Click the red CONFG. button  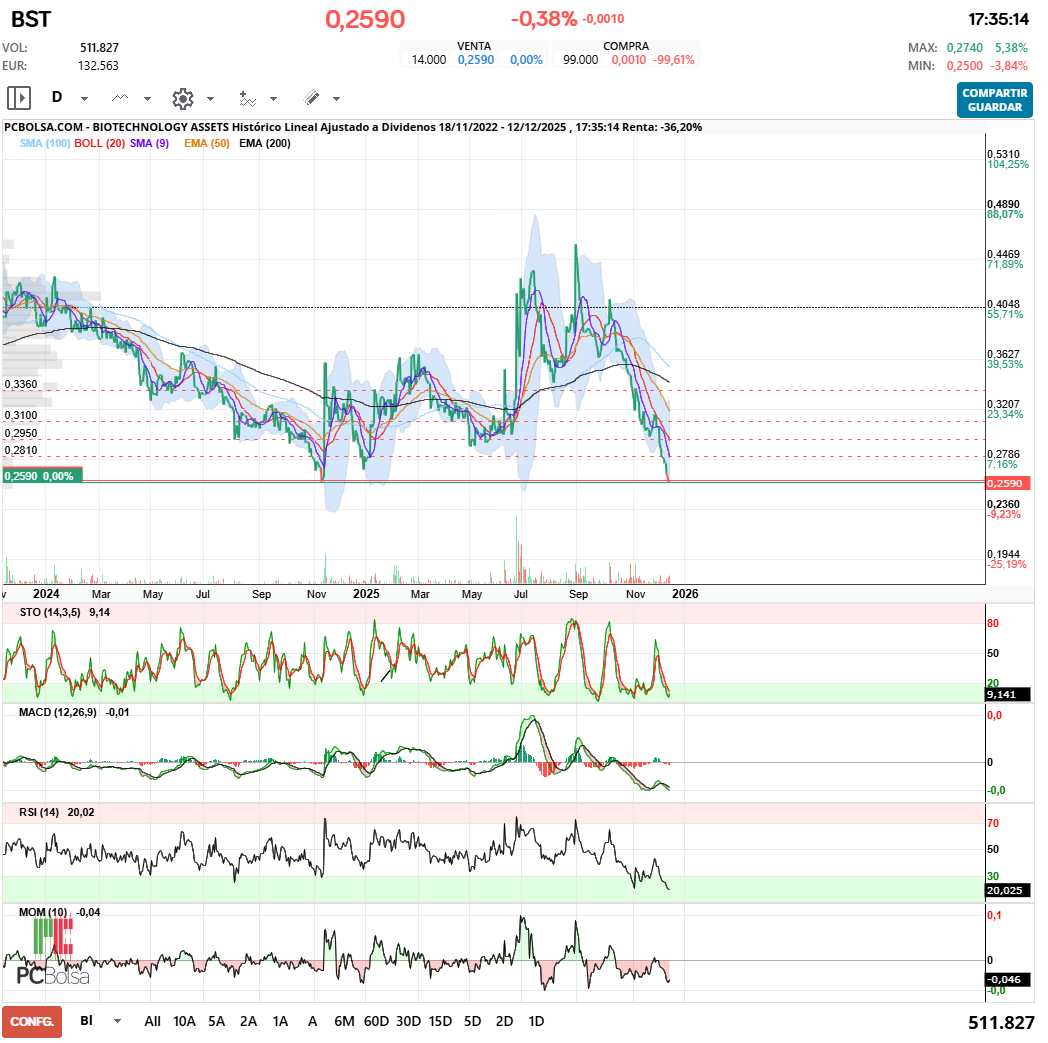(x=31, y=1022)
